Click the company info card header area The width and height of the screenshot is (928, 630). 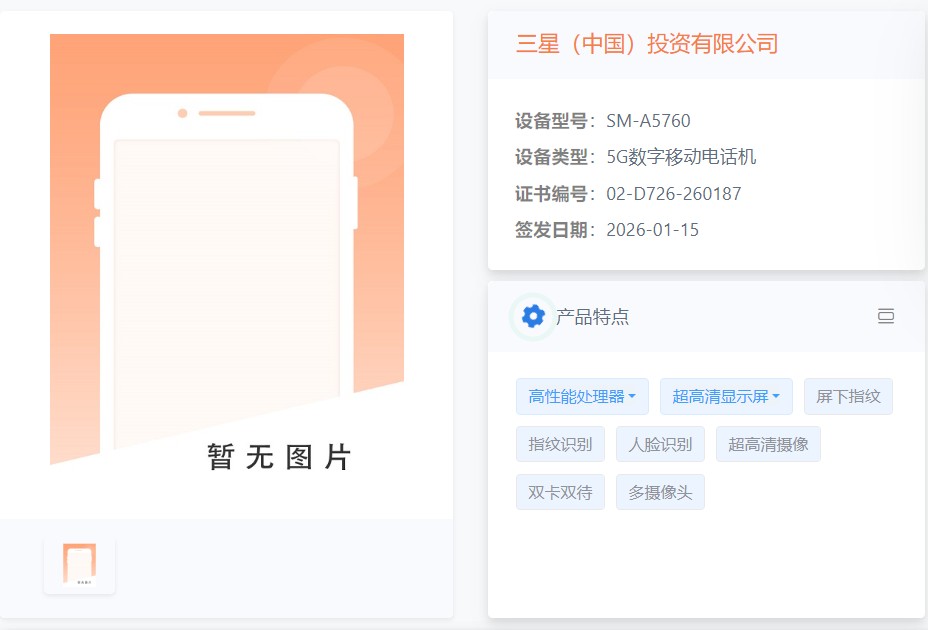pos(700,44)
